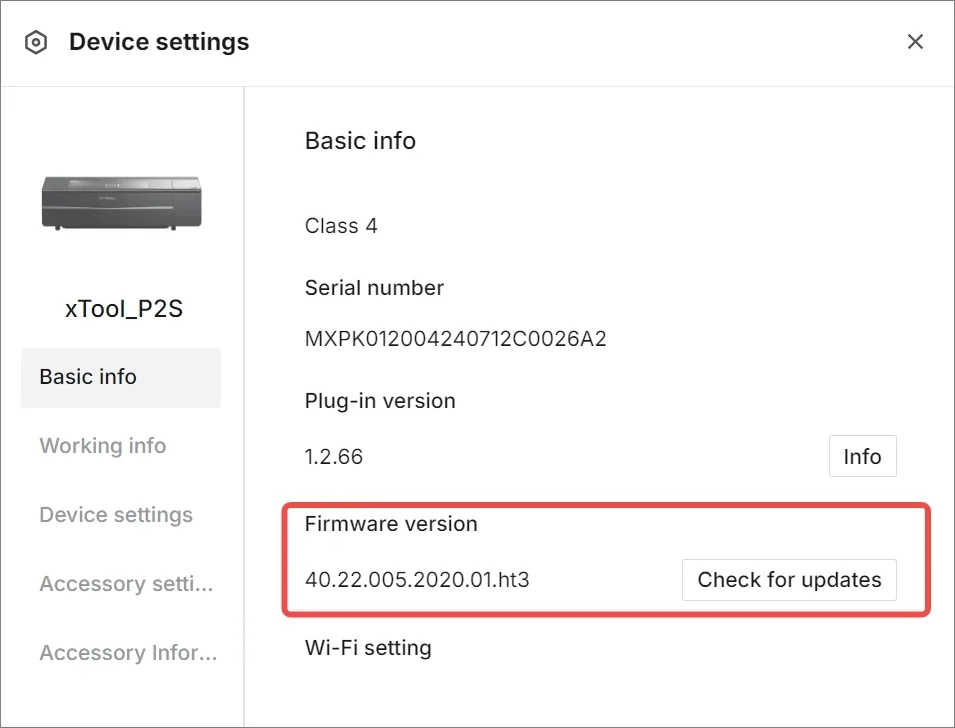
Task: Go to Accessory Information sidebar item
Action: 128,652
